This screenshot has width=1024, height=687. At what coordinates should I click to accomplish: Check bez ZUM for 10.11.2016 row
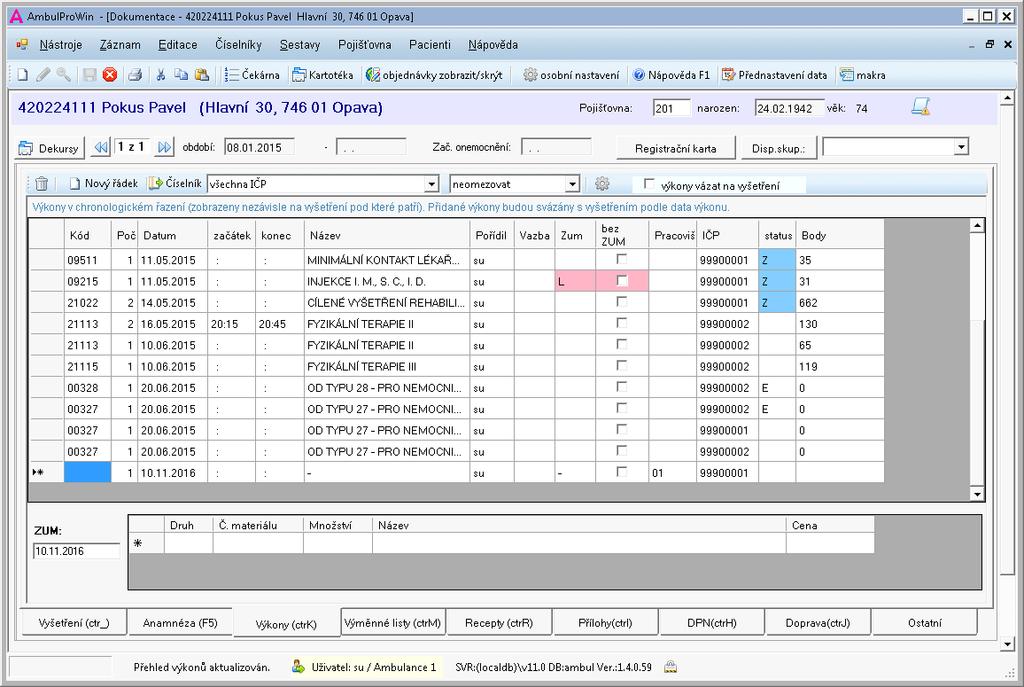[622, 472]
